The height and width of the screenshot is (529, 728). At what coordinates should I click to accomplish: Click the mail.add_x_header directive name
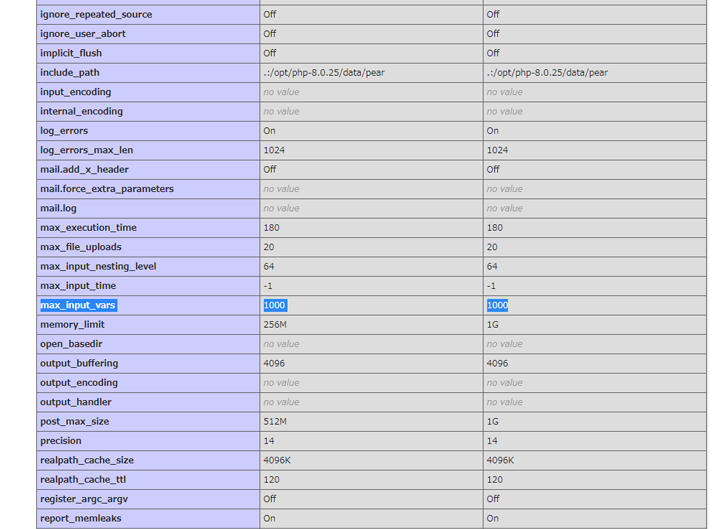coord(84,170)
